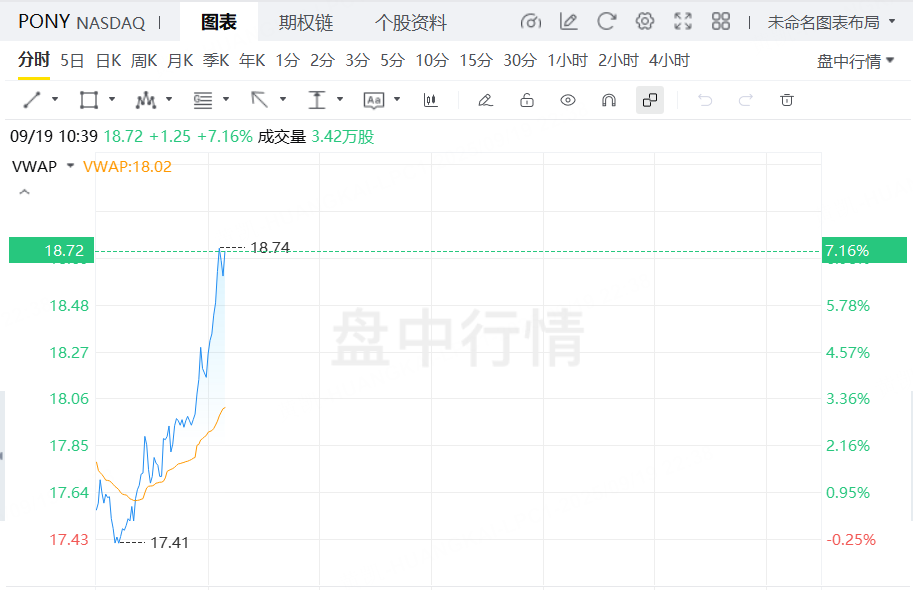This screenshot has height=590, width=913.
Task: Click the candlestick chart style icon
Action: 430,100
